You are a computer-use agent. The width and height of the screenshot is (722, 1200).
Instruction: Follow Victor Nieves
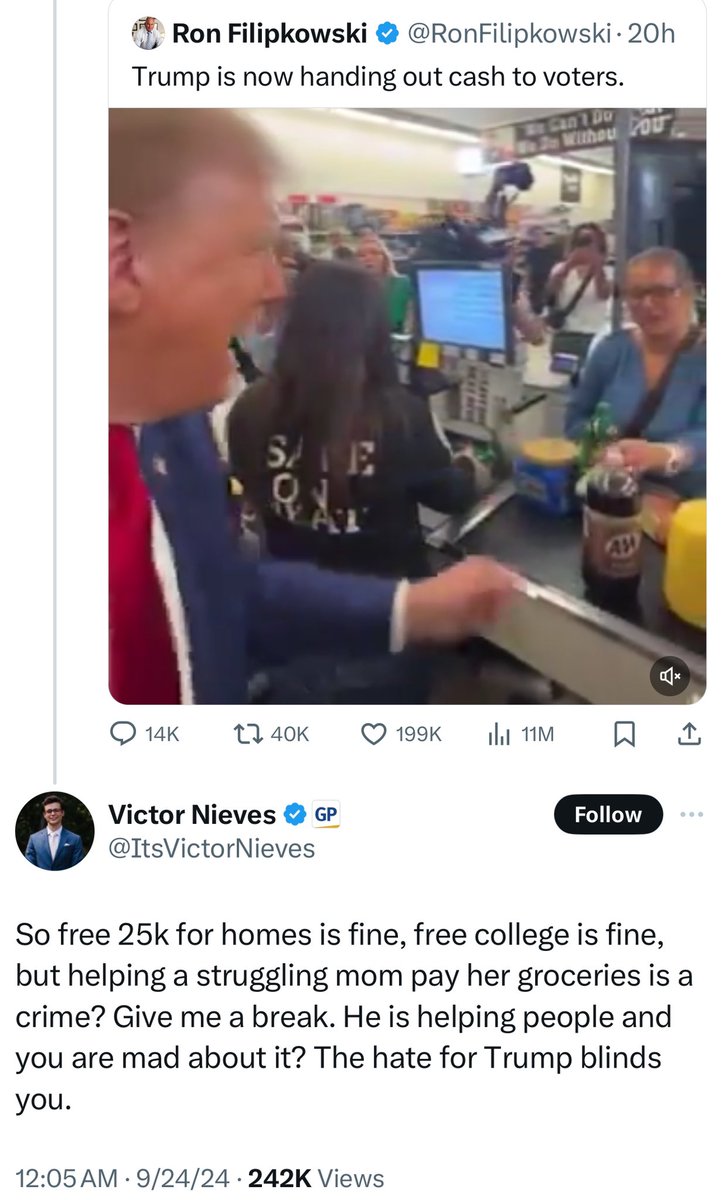tap(608, 814)
